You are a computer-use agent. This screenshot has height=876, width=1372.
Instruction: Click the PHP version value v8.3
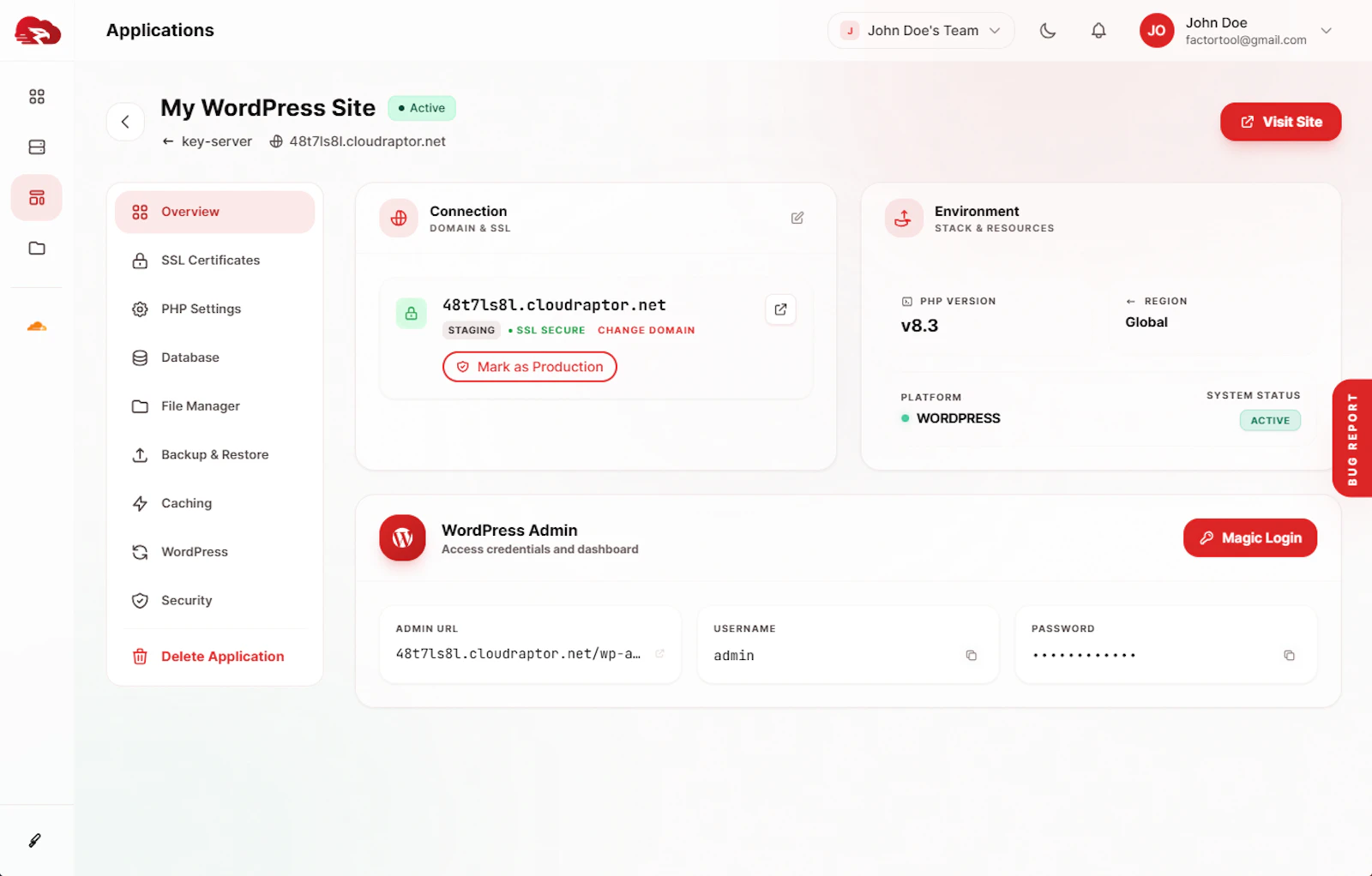coord(919,326)
